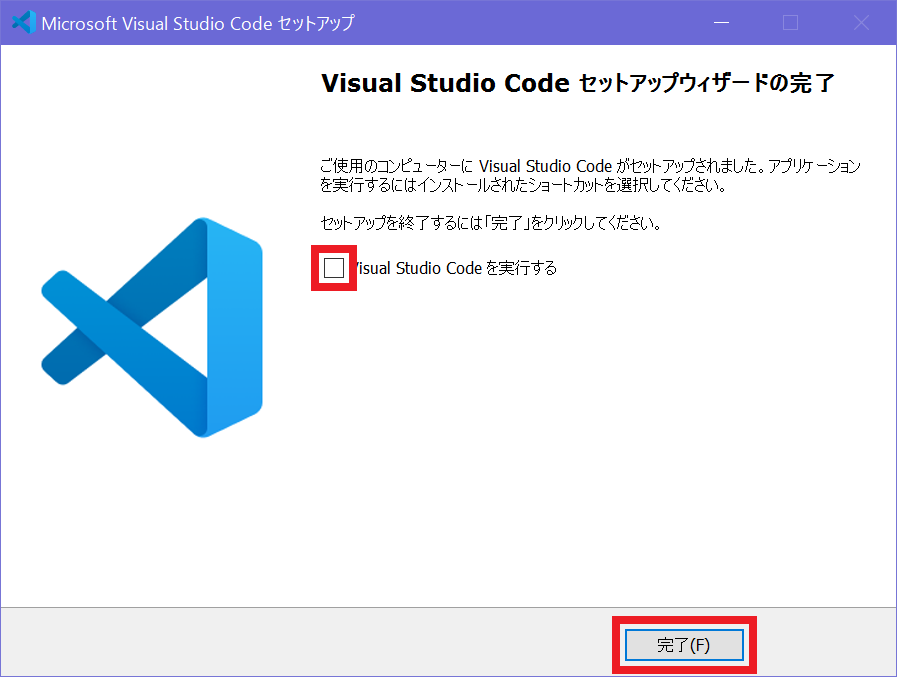Click empty grey footer area left of 完了

[300, 644]
